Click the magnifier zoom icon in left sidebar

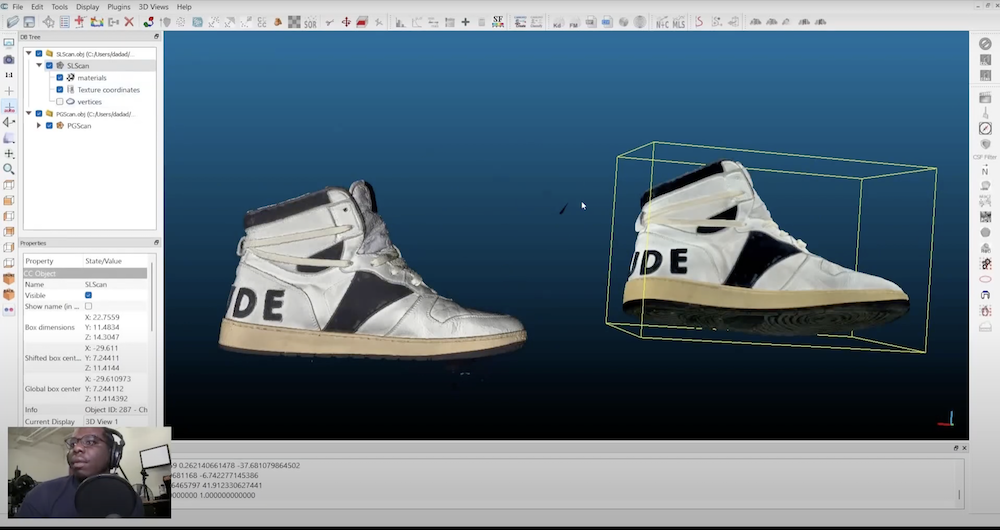point(9,169)
